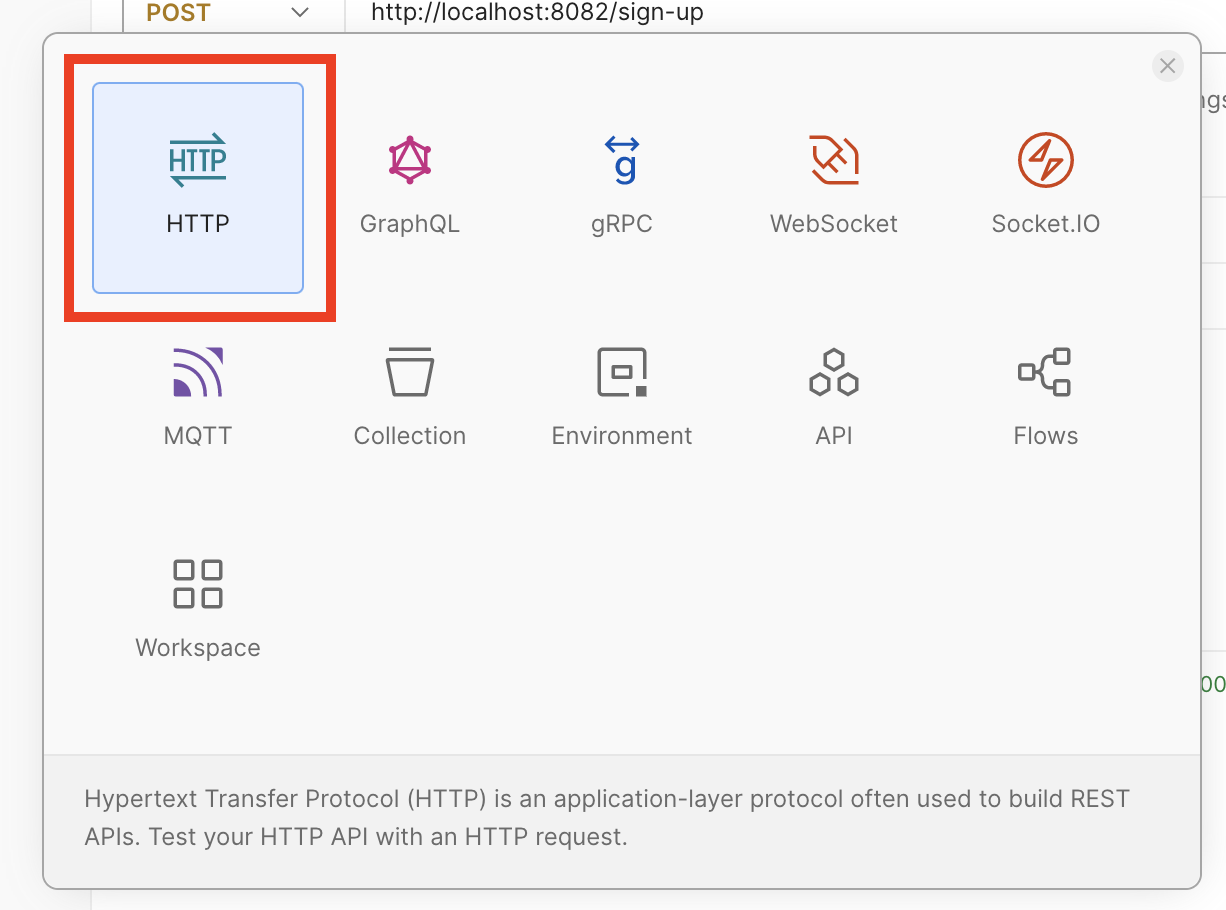Choose the Socket.IO request icon
Screen dimensions: 1226x910
click(x=1046, y=160)
